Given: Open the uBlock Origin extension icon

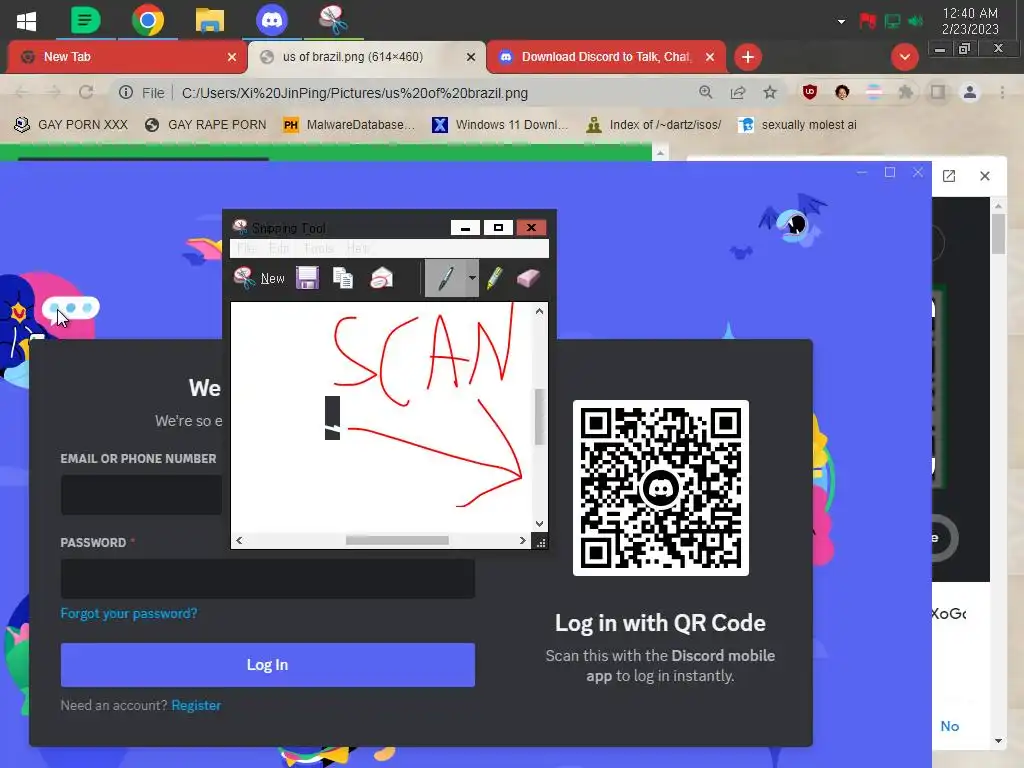Looking at the screenshot, I should [x=810, y=93].
